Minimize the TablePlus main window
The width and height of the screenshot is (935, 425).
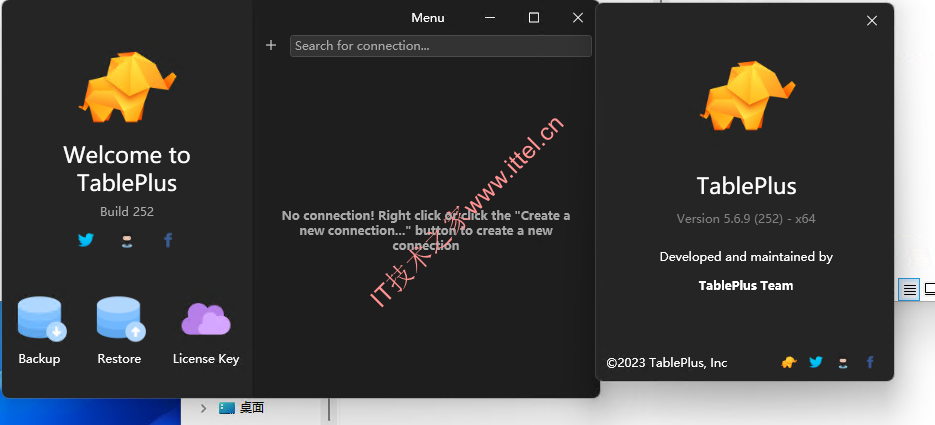click(490, 18)
